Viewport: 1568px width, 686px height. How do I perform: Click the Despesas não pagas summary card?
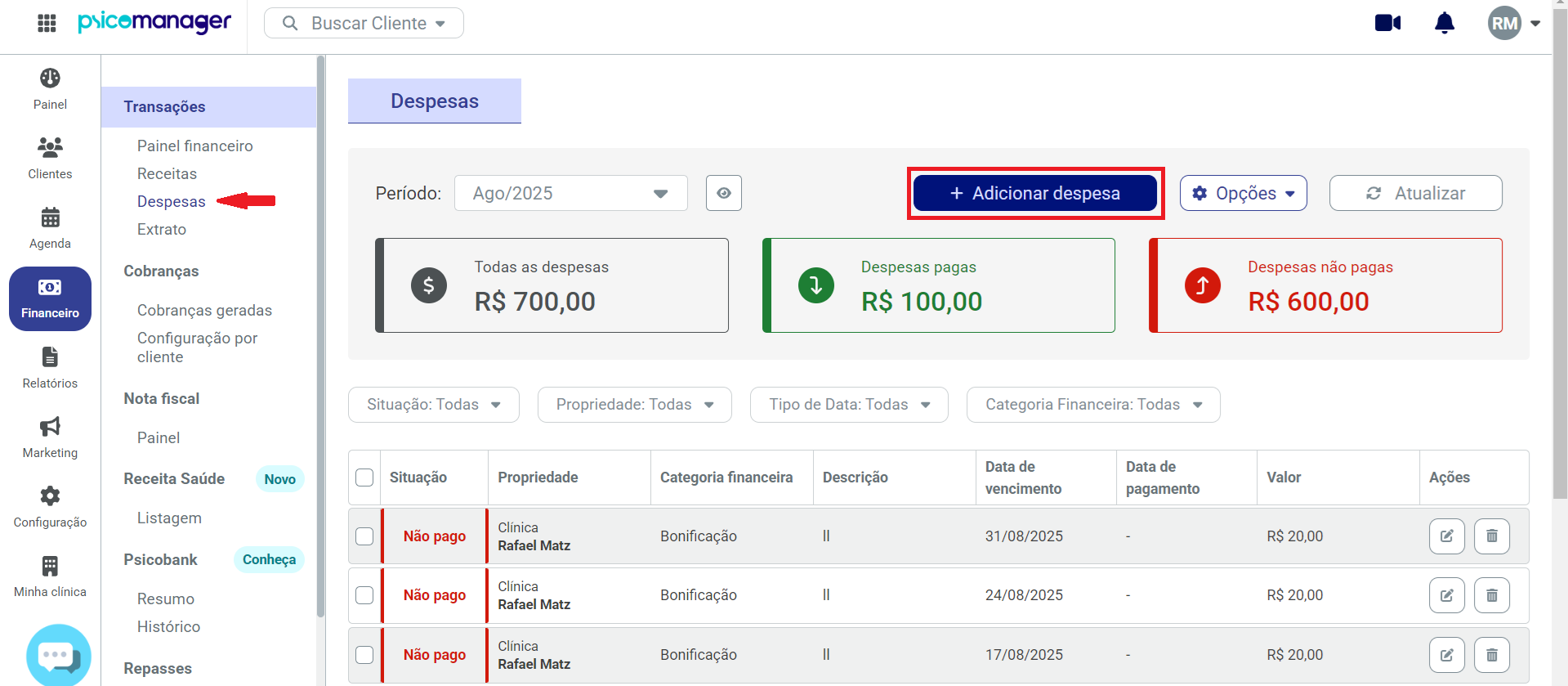pos(1325,285)
